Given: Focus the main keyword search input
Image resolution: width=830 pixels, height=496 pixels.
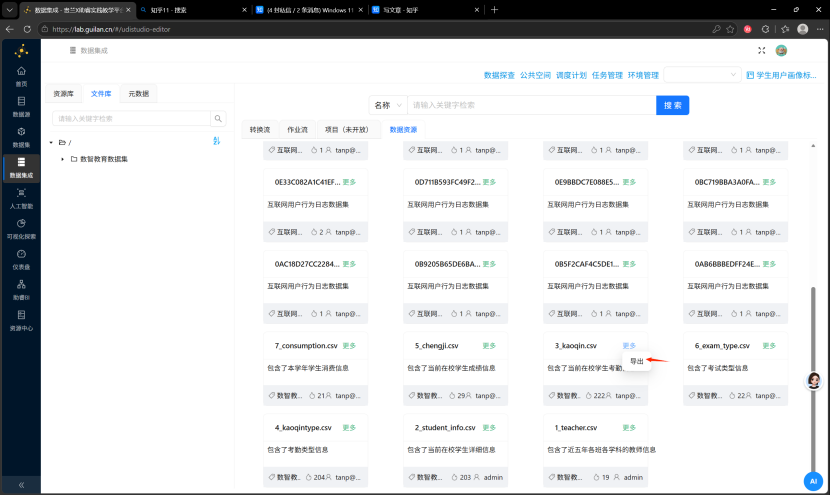Looking at the screenshot, I should click(531, 105).
